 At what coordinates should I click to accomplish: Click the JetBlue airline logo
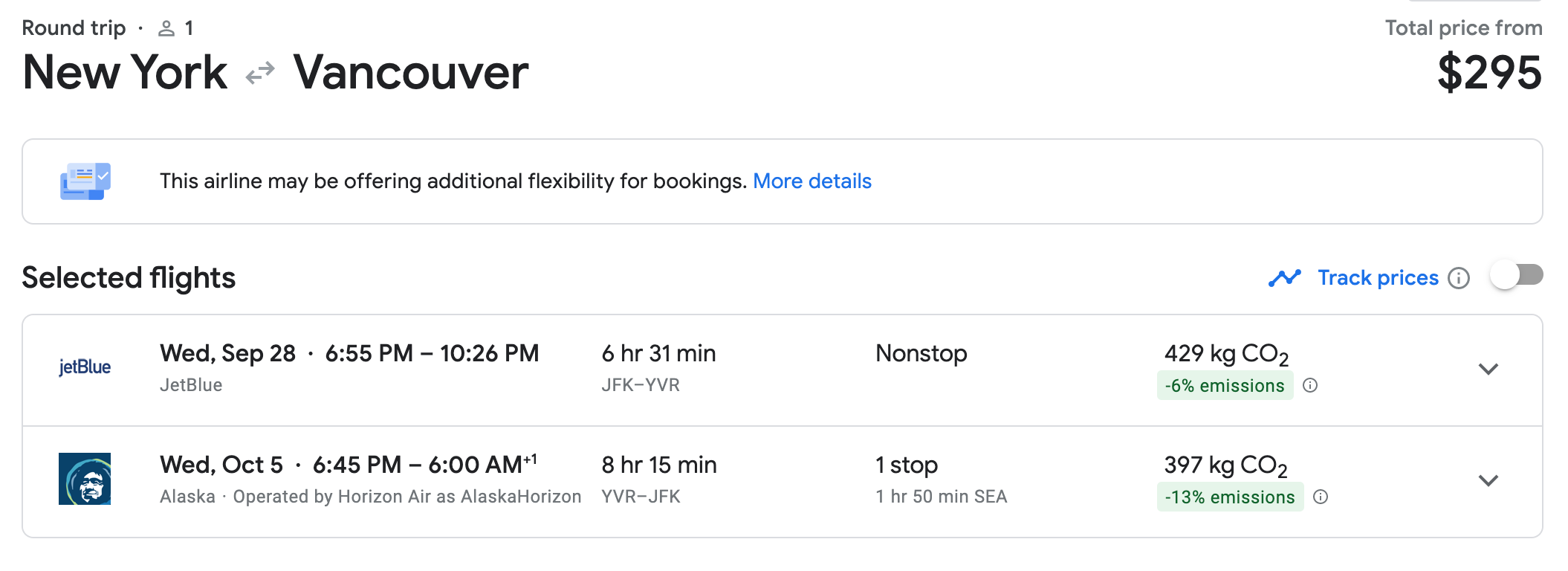pyautogui.click(x=85, y=367)
